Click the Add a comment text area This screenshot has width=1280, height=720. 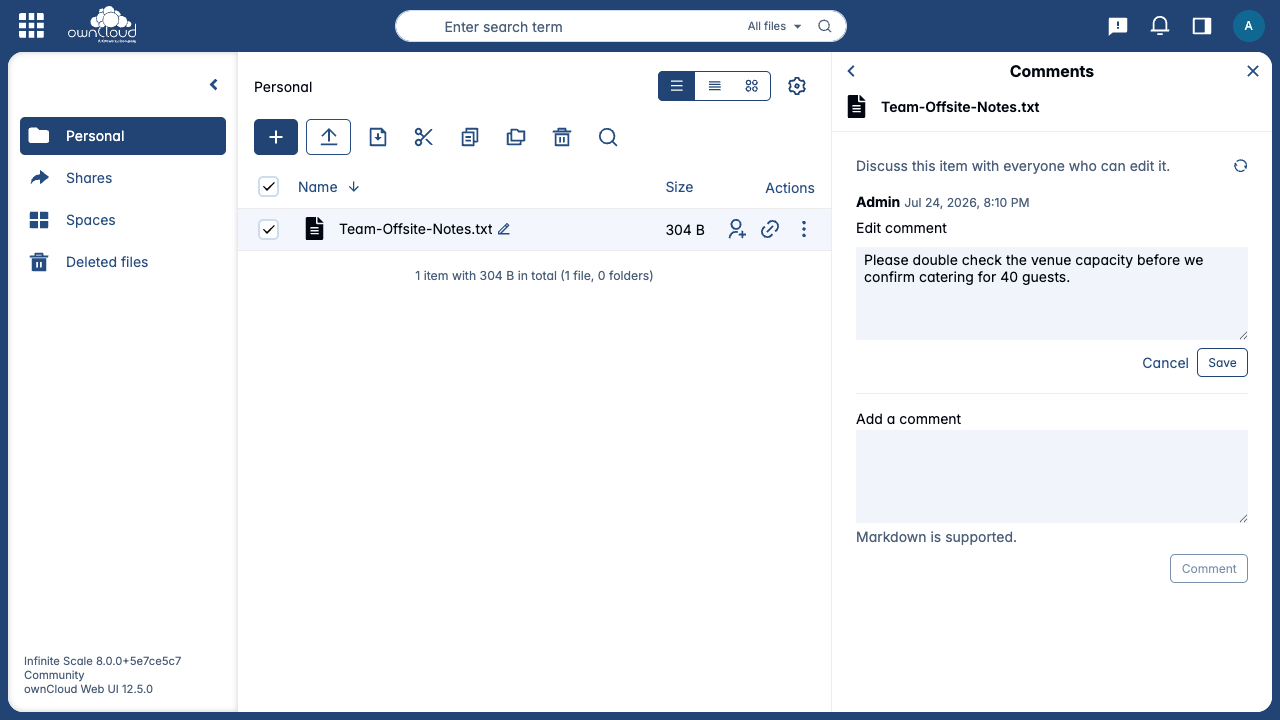click(1052, 477)
